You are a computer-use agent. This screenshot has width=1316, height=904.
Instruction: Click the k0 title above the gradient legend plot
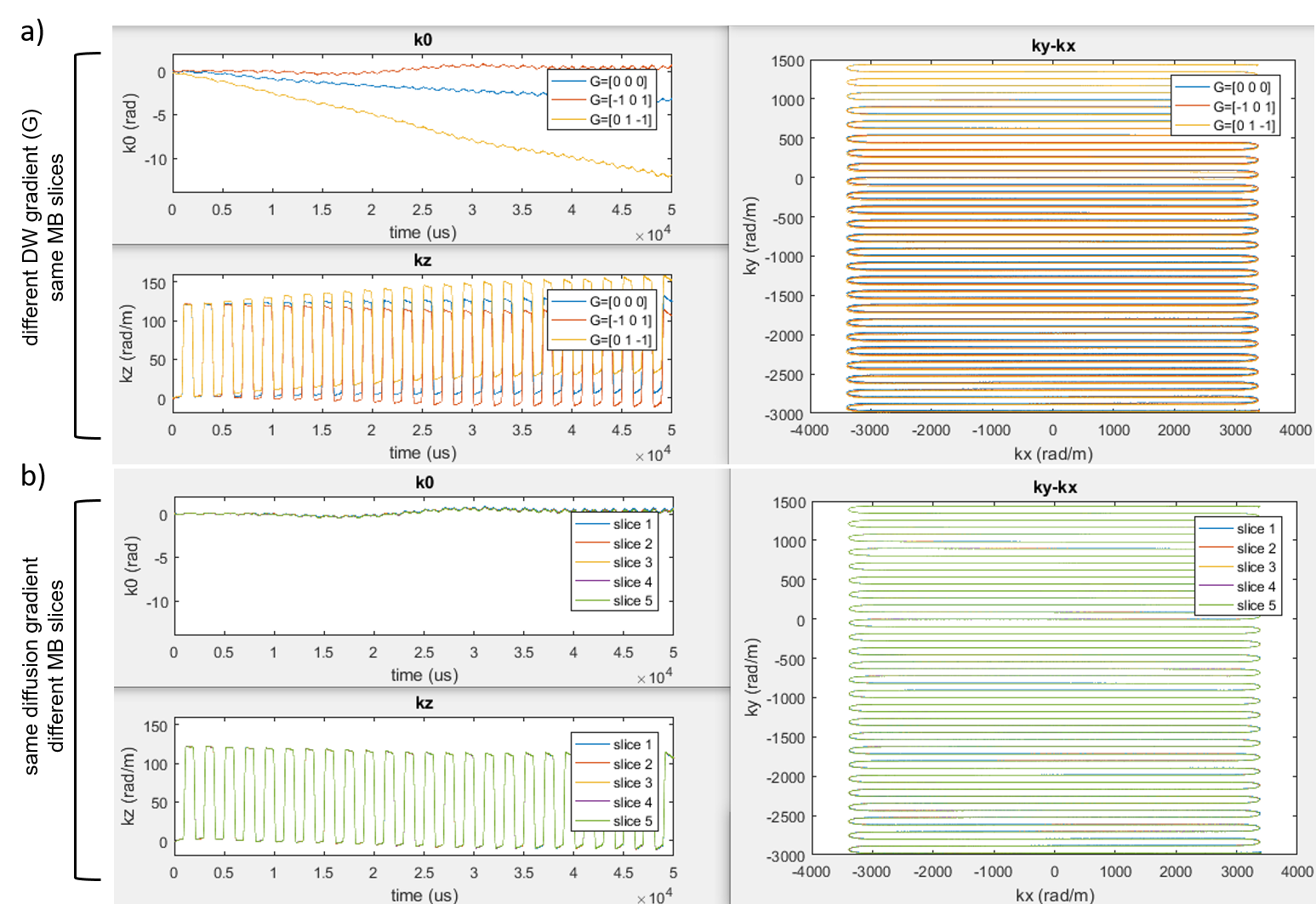coord(423,40)
